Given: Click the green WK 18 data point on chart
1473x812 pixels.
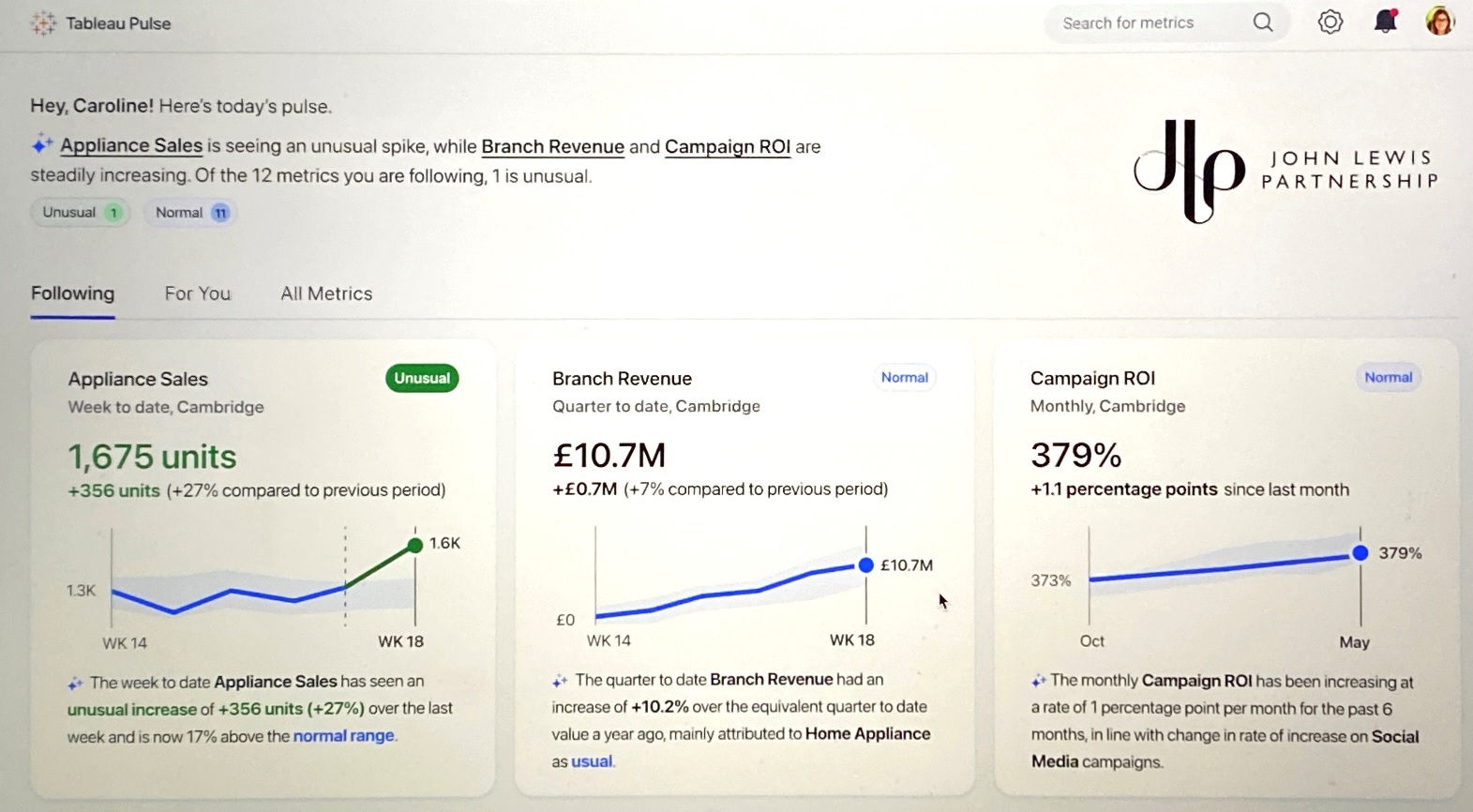Looking at the screenshot, I should click(415, 545).
